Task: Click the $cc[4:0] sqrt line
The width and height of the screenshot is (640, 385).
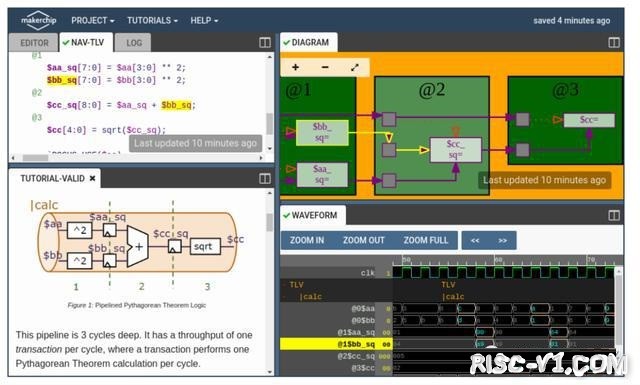Action: pos(106,130)
